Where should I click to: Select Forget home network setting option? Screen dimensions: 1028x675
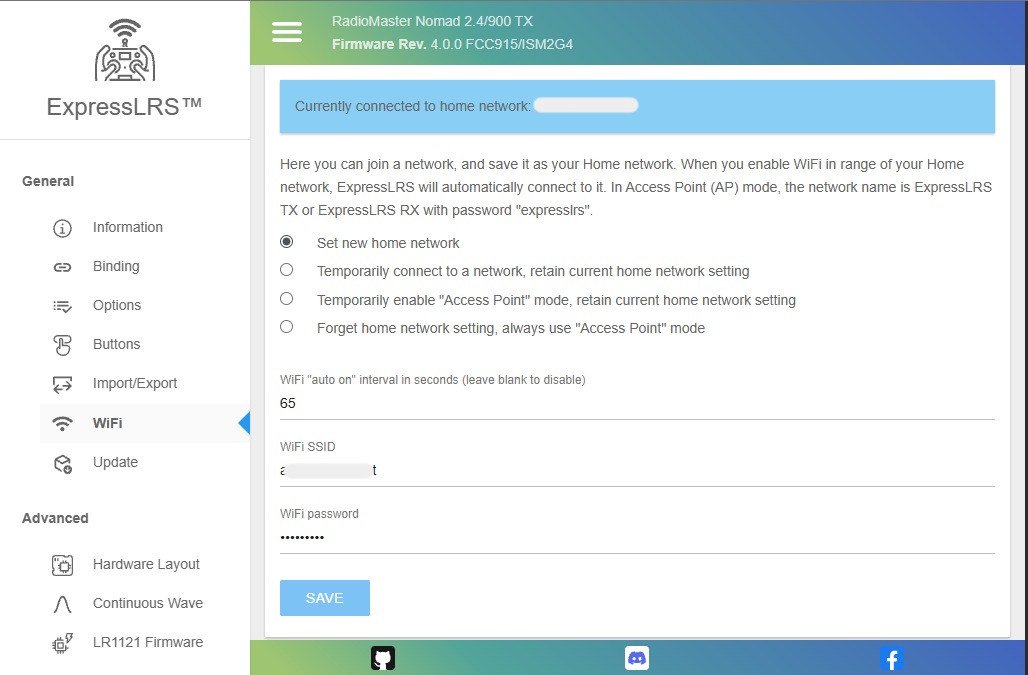[x=287, y=327]
